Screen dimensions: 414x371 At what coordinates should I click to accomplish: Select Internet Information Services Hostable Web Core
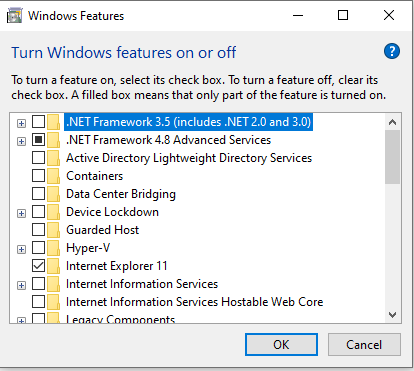[x=195, y=302]
